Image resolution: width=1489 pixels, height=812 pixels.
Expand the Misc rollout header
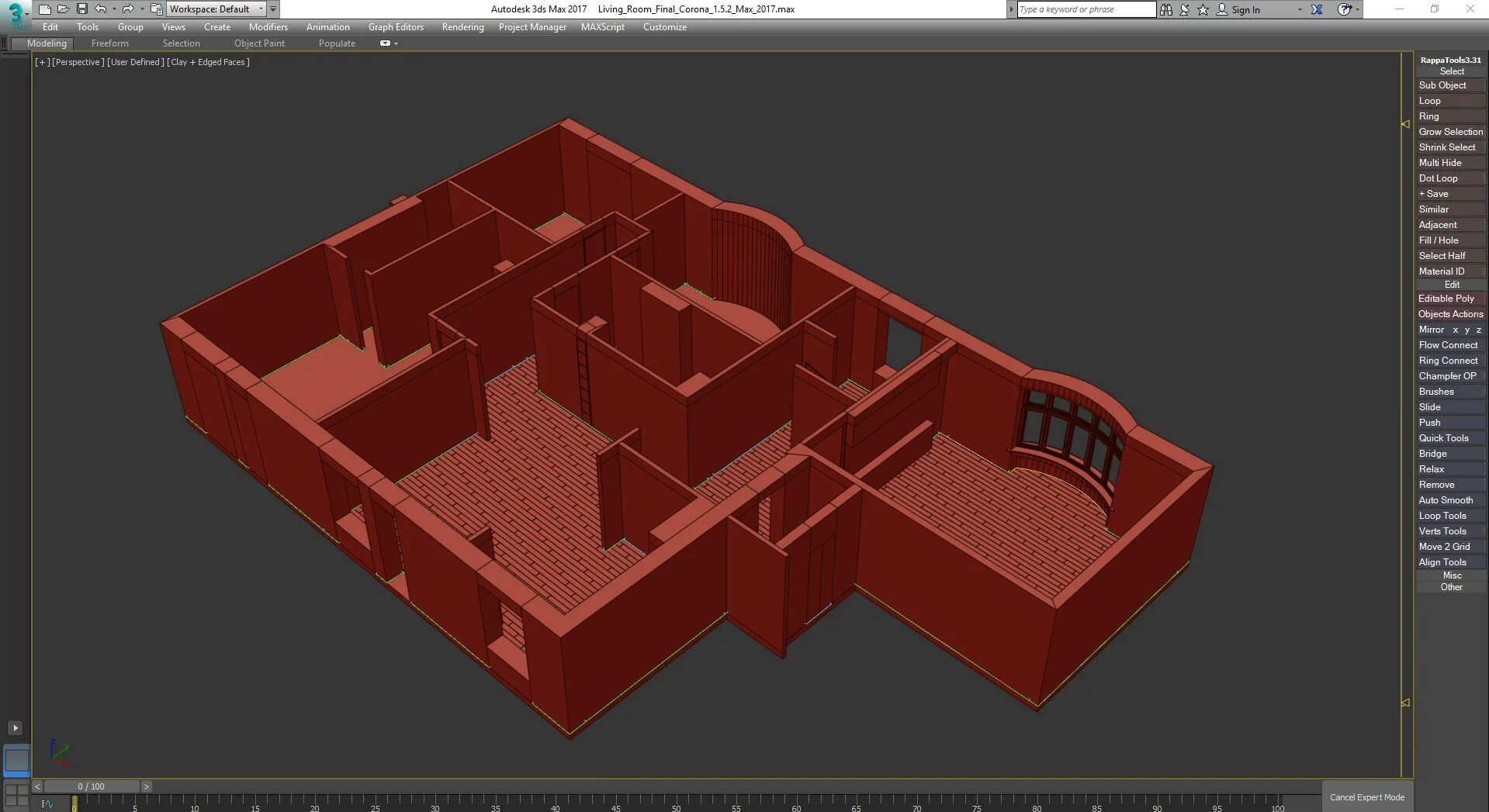click(1451, 575)
